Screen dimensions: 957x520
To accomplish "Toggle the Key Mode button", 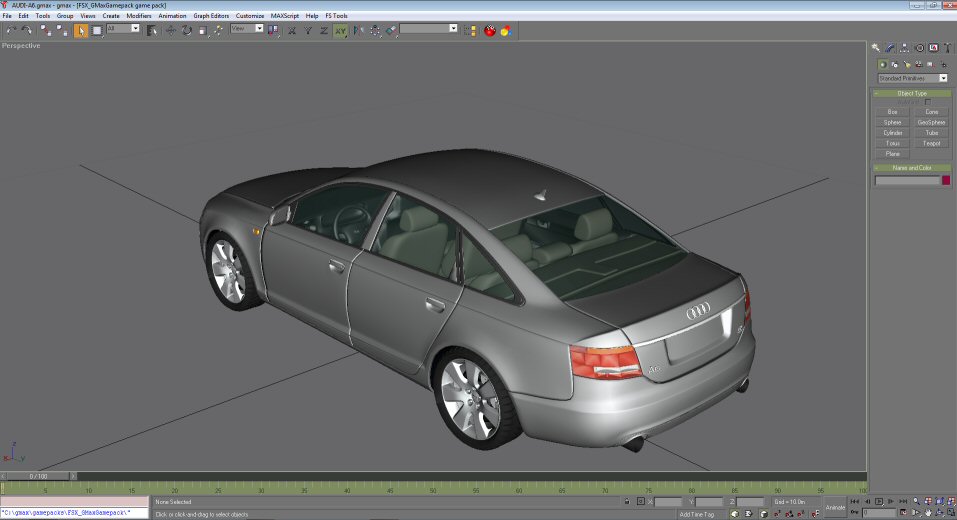I will (x=854, y=511).
